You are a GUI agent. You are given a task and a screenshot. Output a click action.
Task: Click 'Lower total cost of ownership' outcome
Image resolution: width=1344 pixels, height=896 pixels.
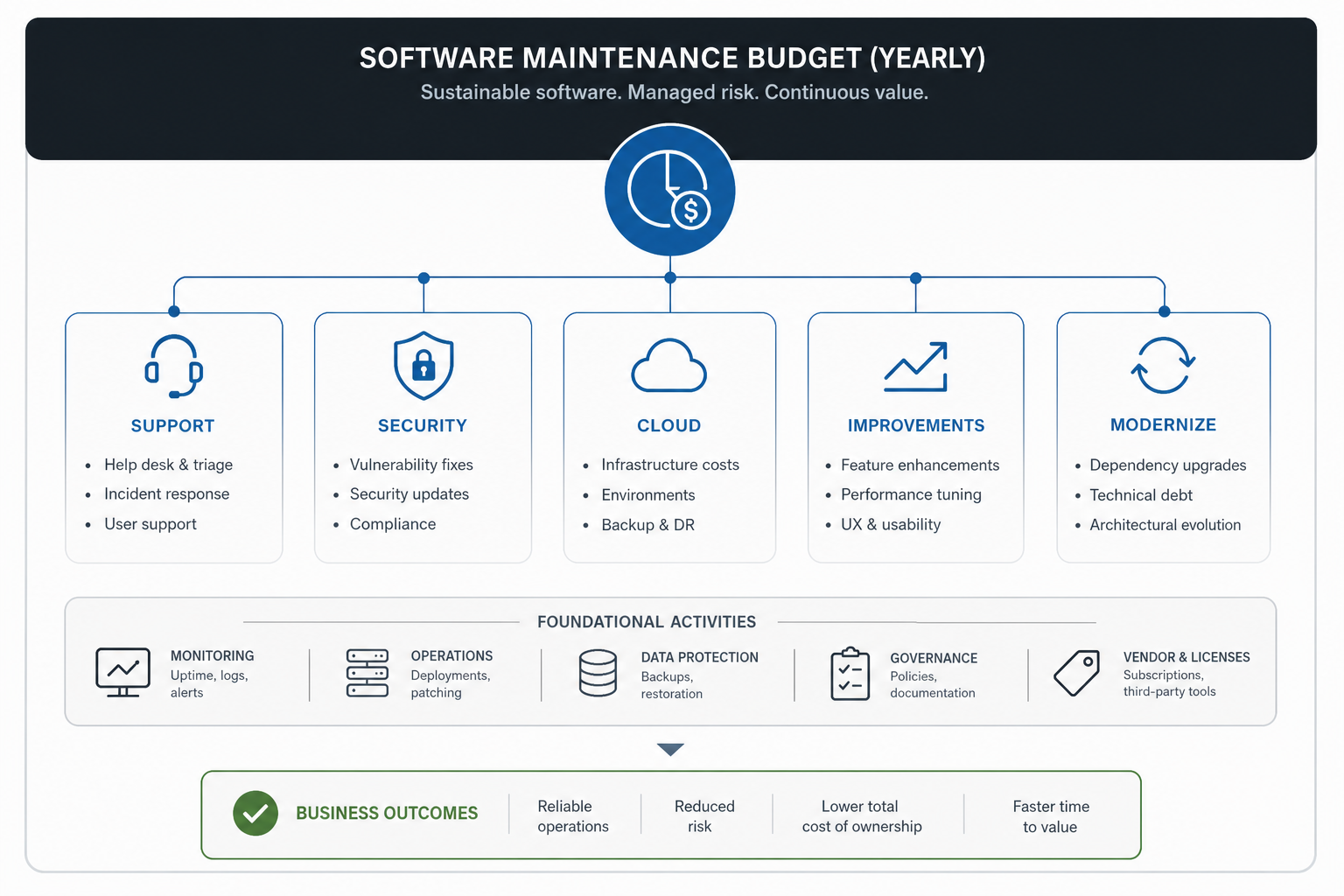click(x=862, y=816)
